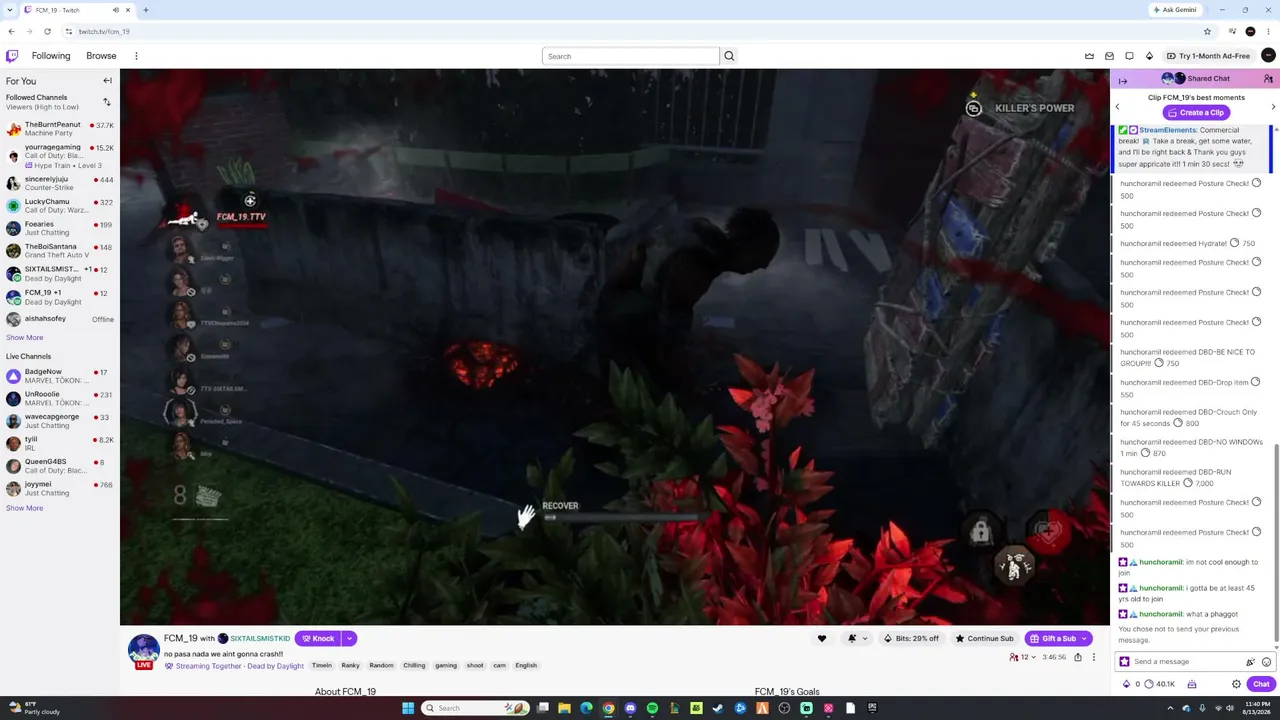Open the whispers speech bubble icon
This screenshot has width=1280, height=720.
[x=1129, y=56]
